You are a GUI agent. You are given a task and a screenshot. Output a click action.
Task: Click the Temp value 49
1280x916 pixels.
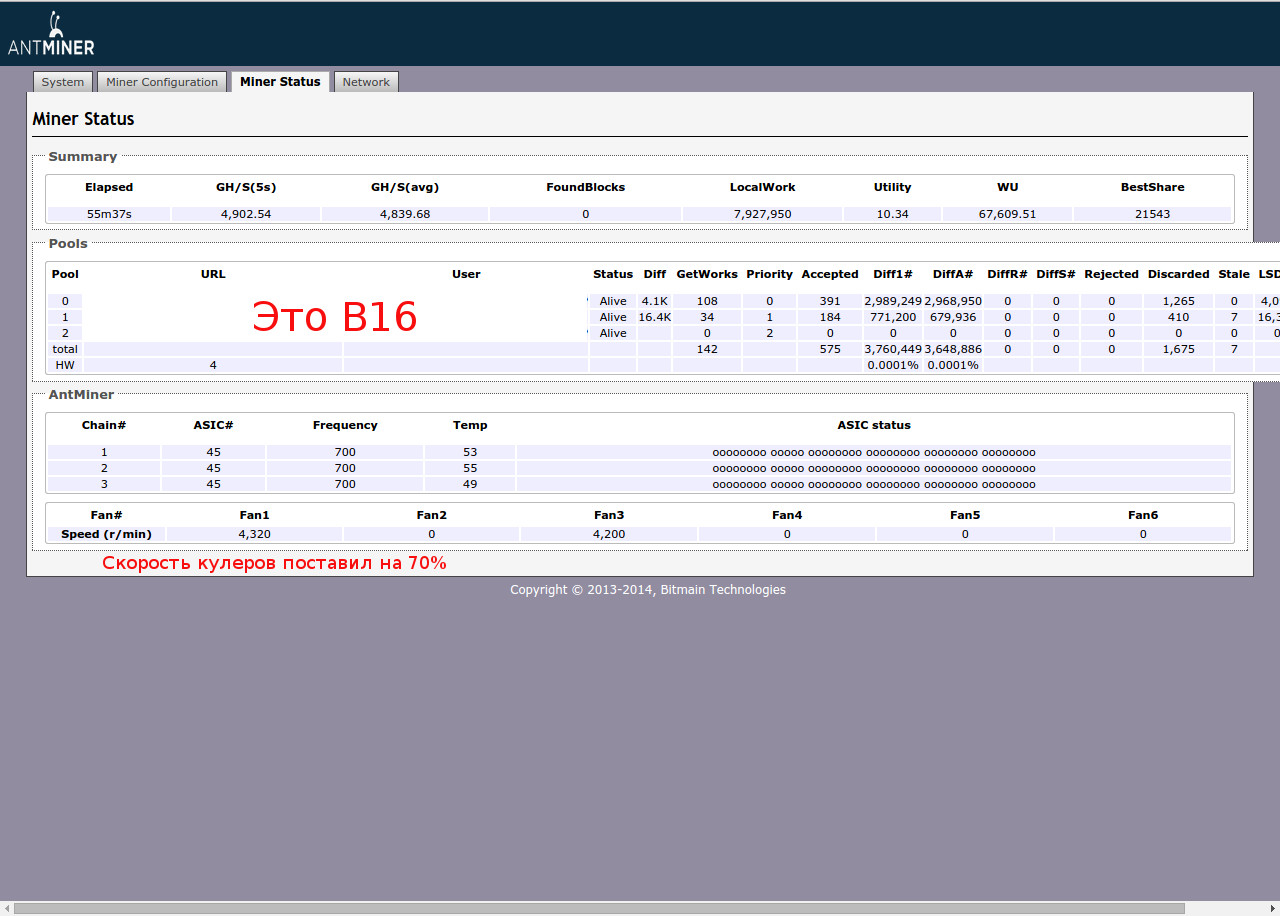470,484
